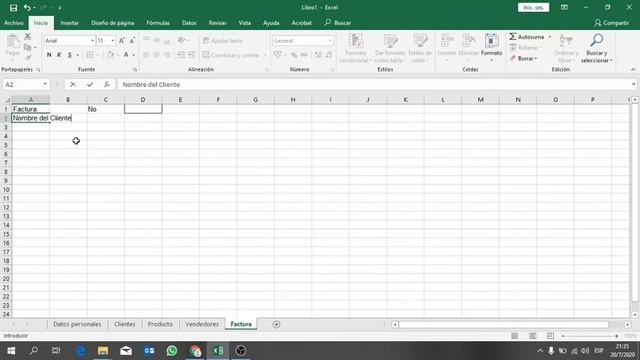Screen dimensions: 640x360
Task: Confirm the entry with the checkmark
Action: pyautogui.click(x=90, y=84)
